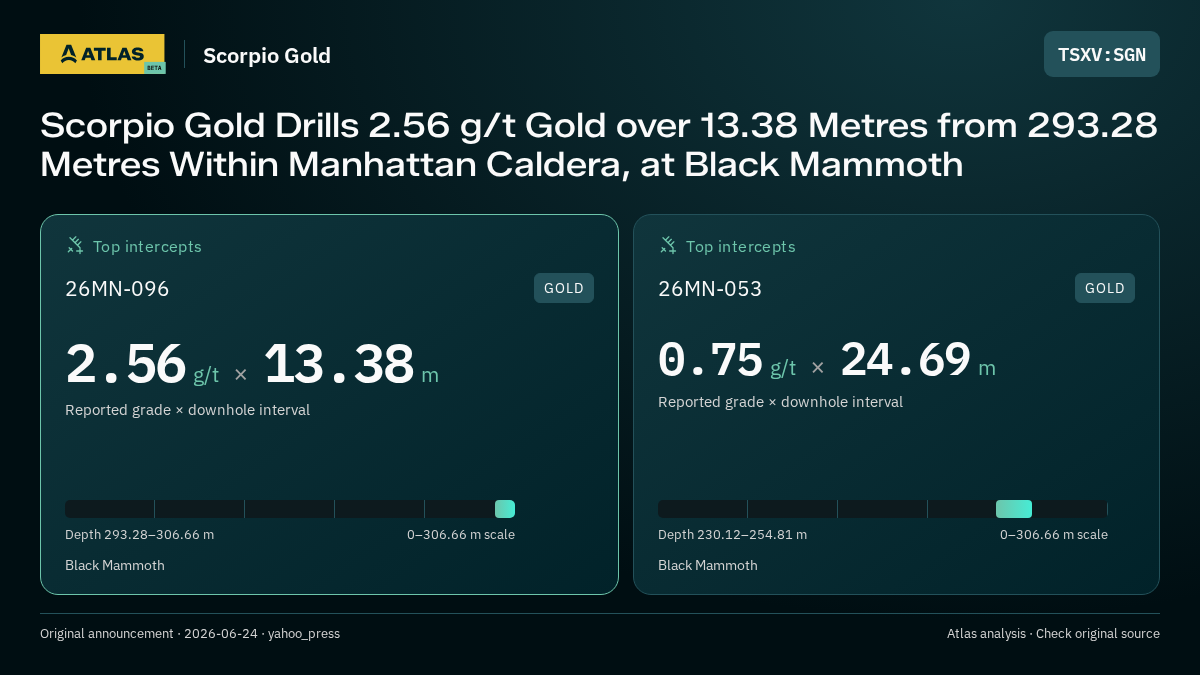The width and height of the screenshot is (1200, 675).
Task: Click the Atlas logo badge
Action: click(x=102, y=54)
